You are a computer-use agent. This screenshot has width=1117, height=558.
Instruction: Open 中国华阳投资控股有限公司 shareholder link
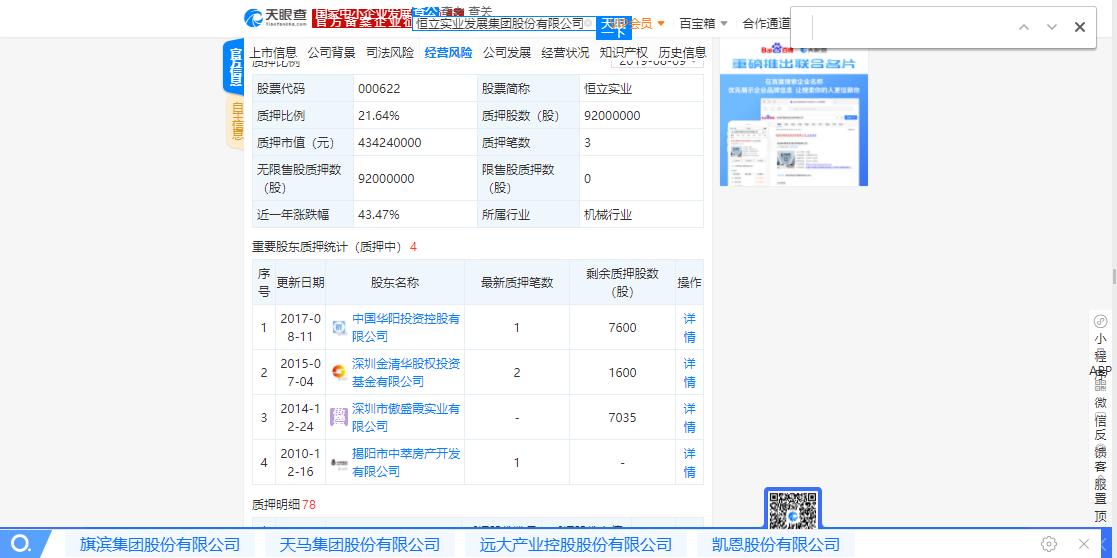pyautogui.click(x=406, y=328)
